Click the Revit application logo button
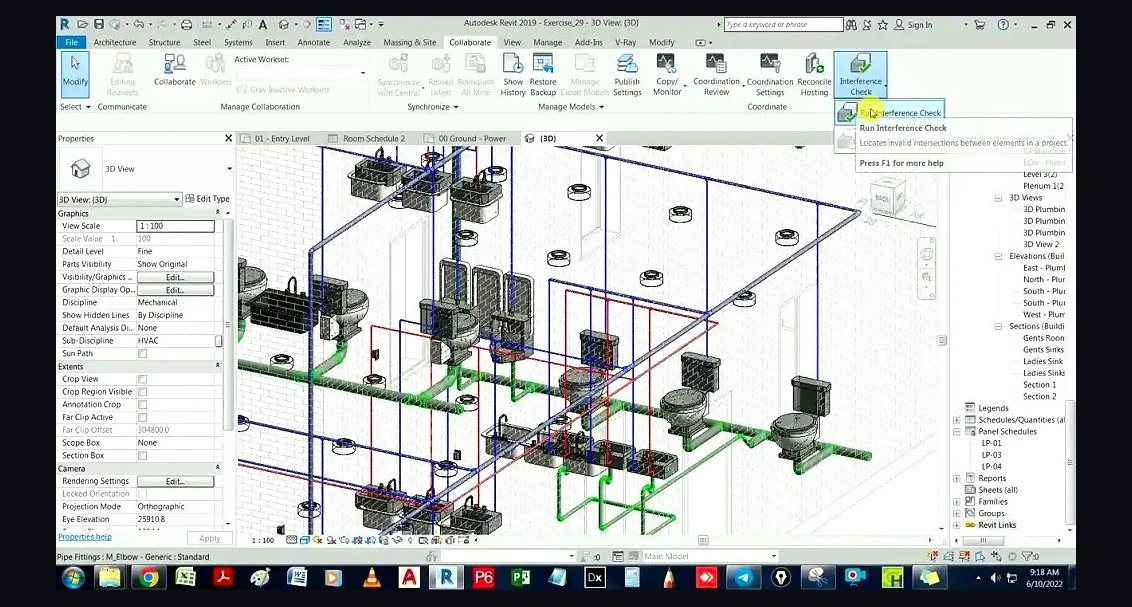 (66, 25)
